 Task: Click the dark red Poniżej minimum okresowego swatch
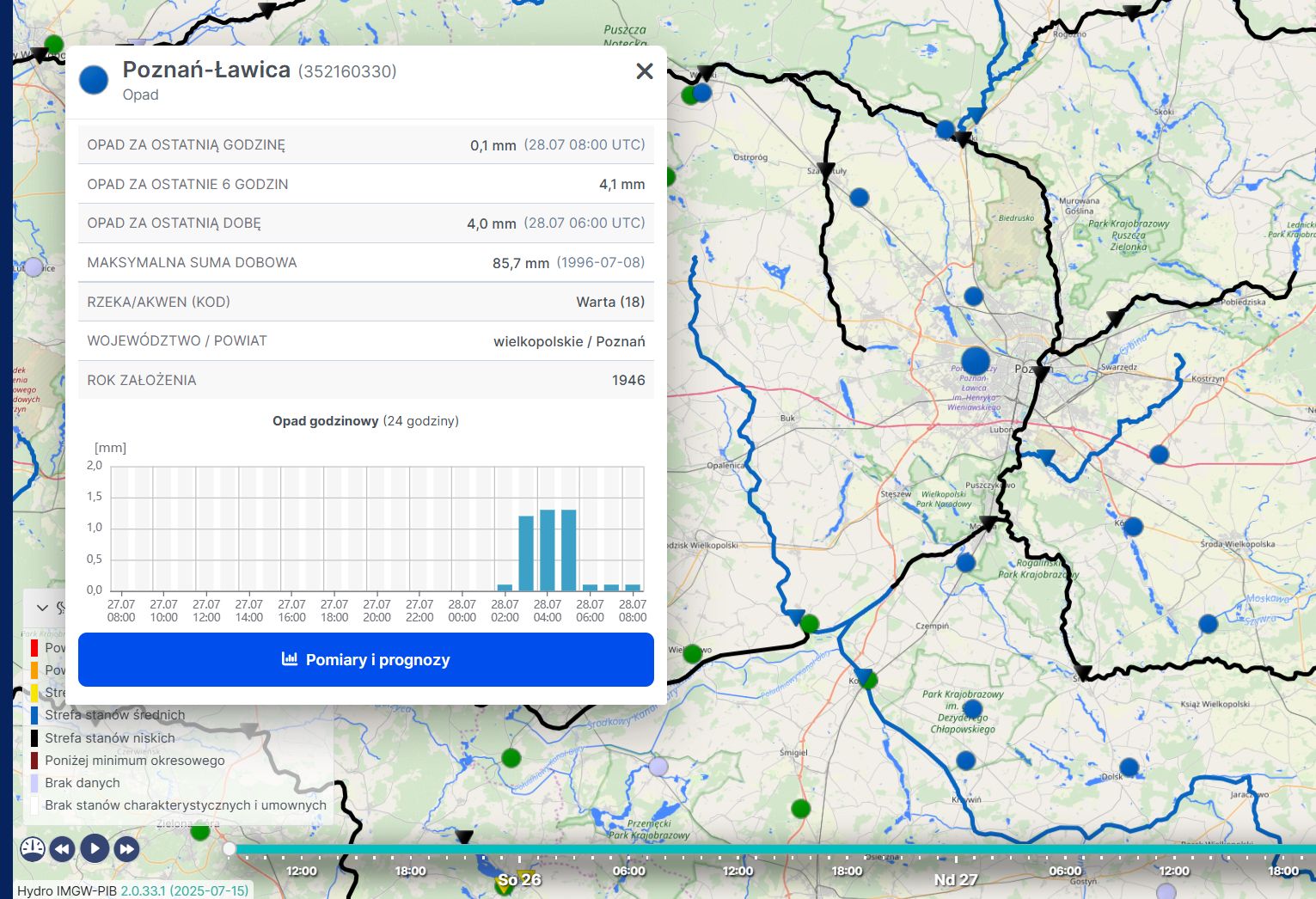(x=34, y=761)
